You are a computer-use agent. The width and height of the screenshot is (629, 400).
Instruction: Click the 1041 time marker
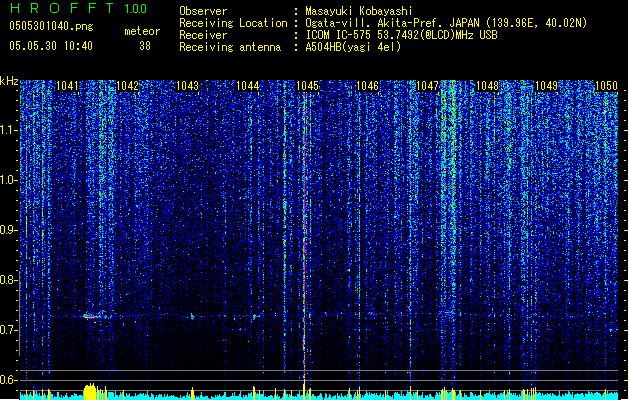[67, 86]
